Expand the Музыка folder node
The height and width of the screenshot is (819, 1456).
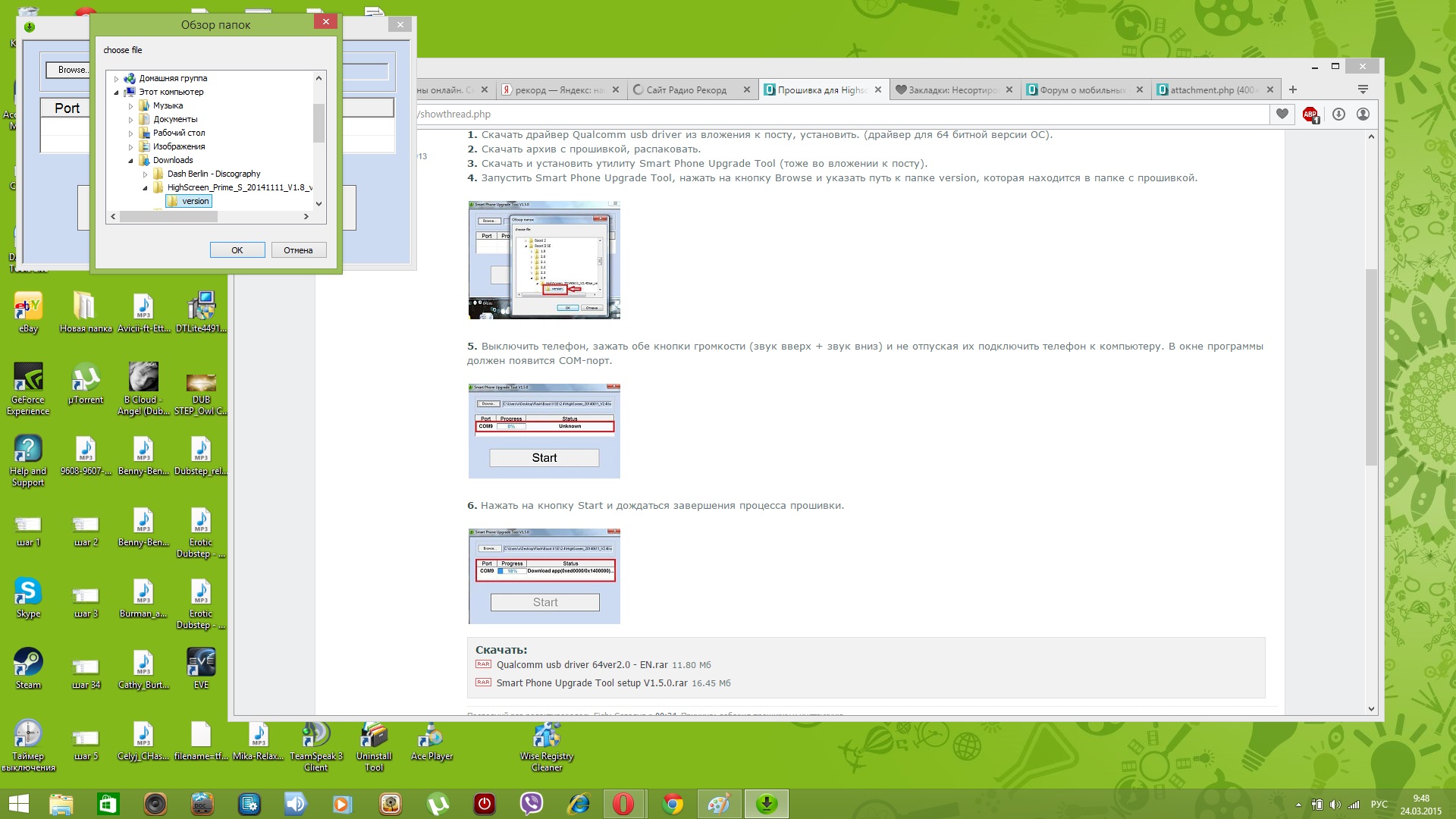[x=130, y=106]
